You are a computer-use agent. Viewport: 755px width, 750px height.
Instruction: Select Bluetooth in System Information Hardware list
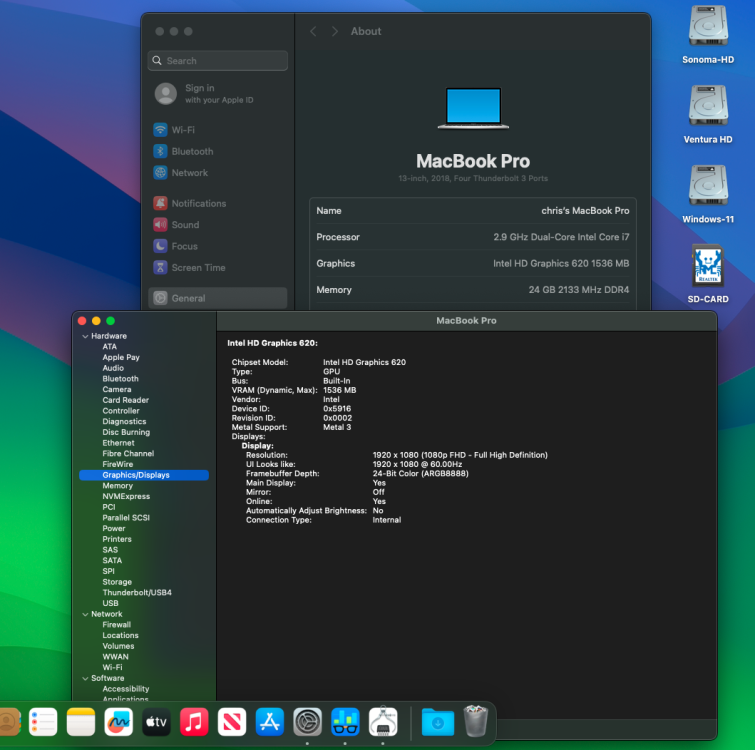[x=120, y=379]
